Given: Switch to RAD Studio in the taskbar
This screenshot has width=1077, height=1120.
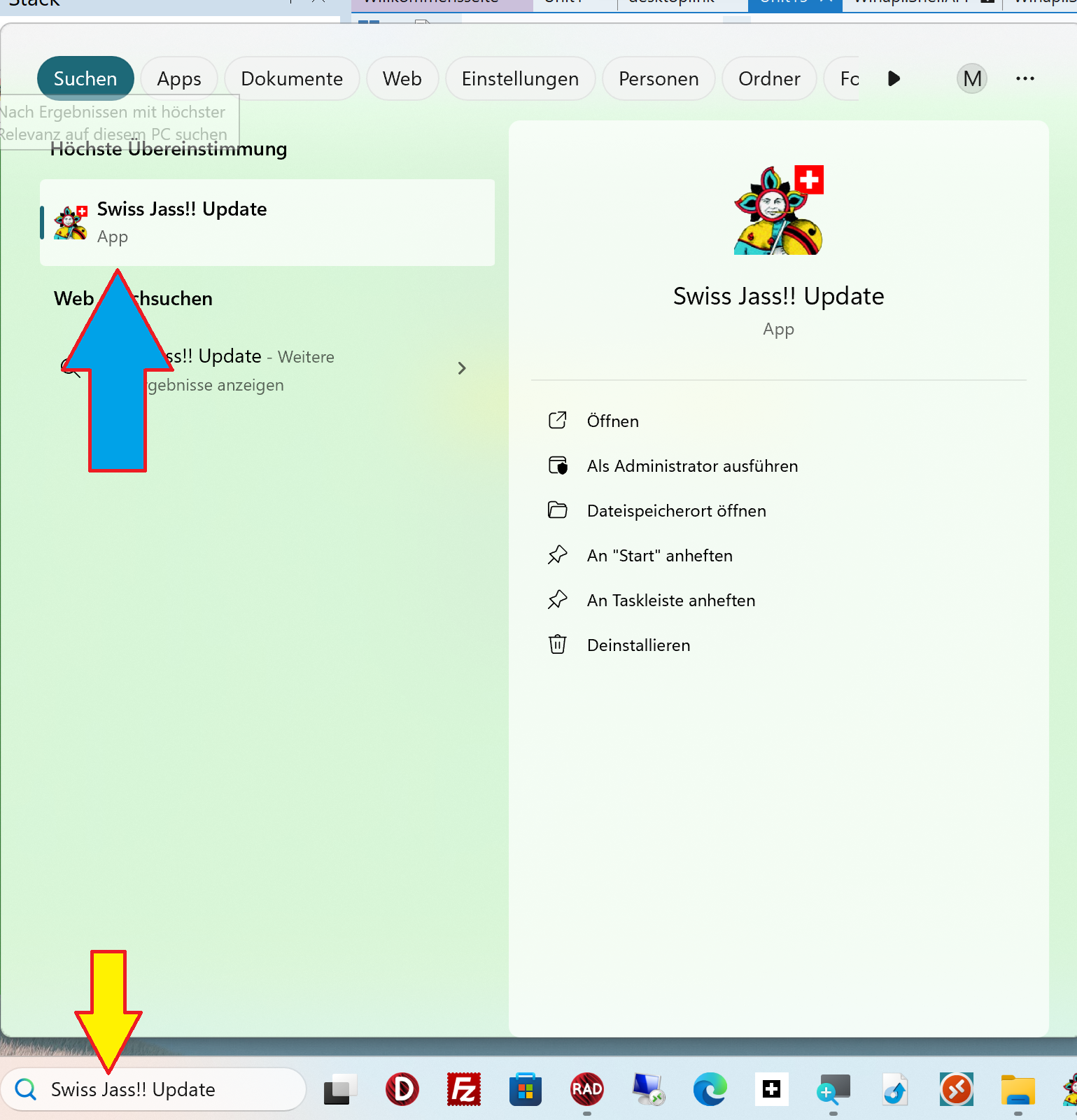Looking at the screenshot, I should point(587,1089).
